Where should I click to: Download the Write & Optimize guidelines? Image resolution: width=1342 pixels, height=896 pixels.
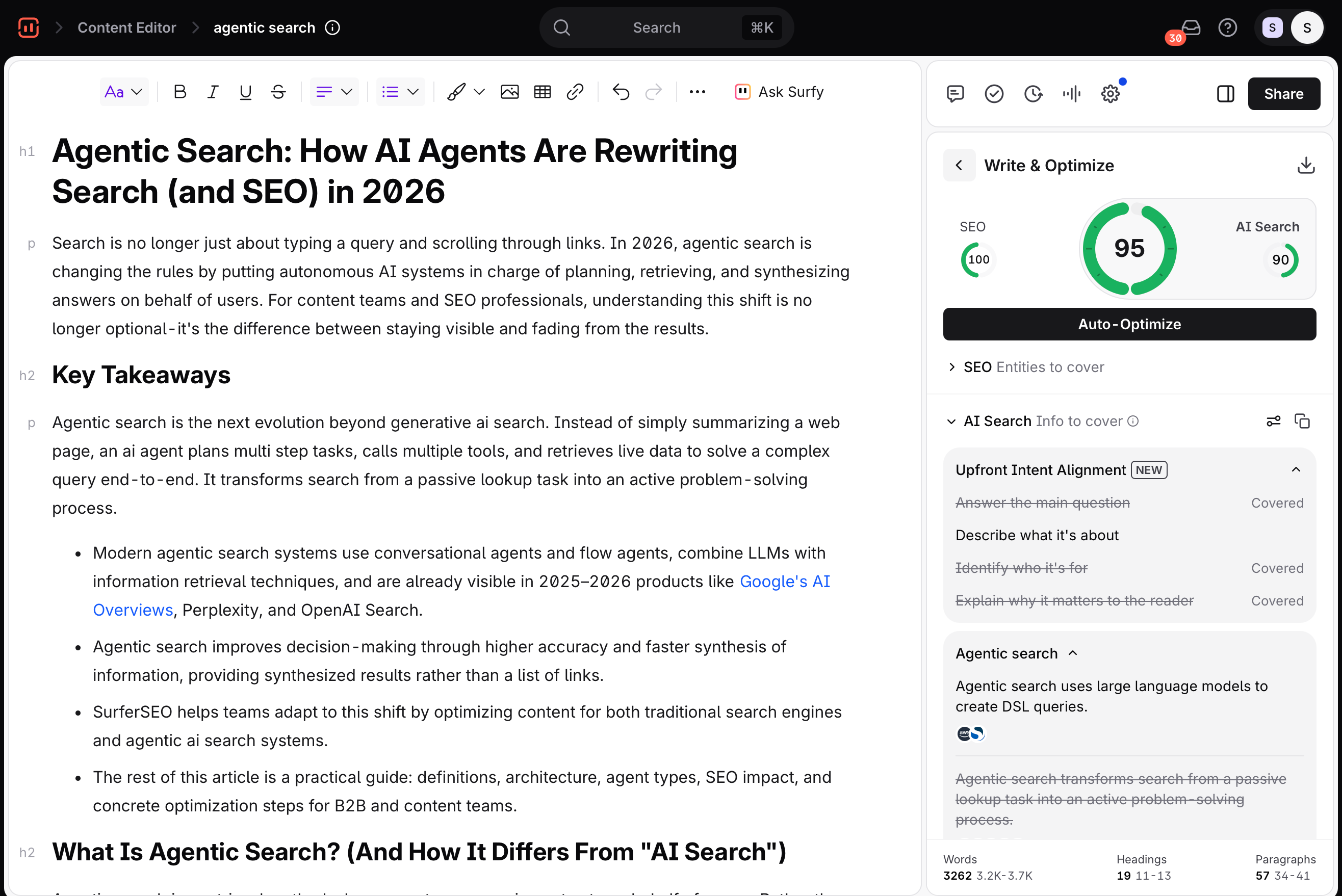tap(1305, 166)
